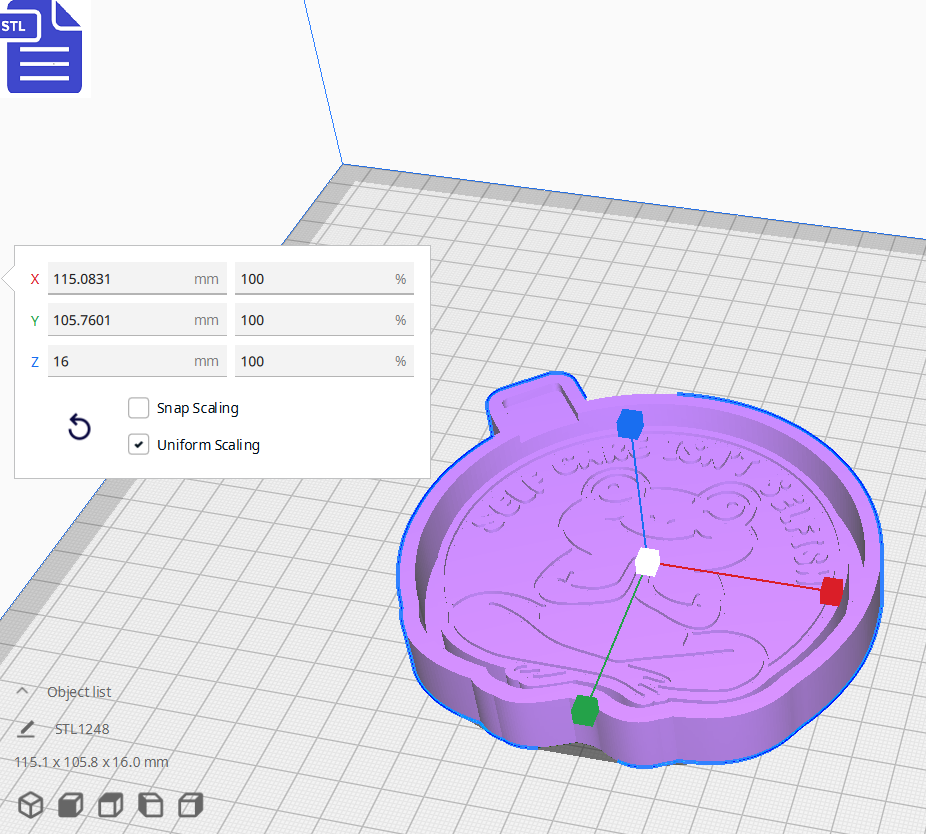
Task: Open the STL file icon top-left
Action: [x=44, y=47]
